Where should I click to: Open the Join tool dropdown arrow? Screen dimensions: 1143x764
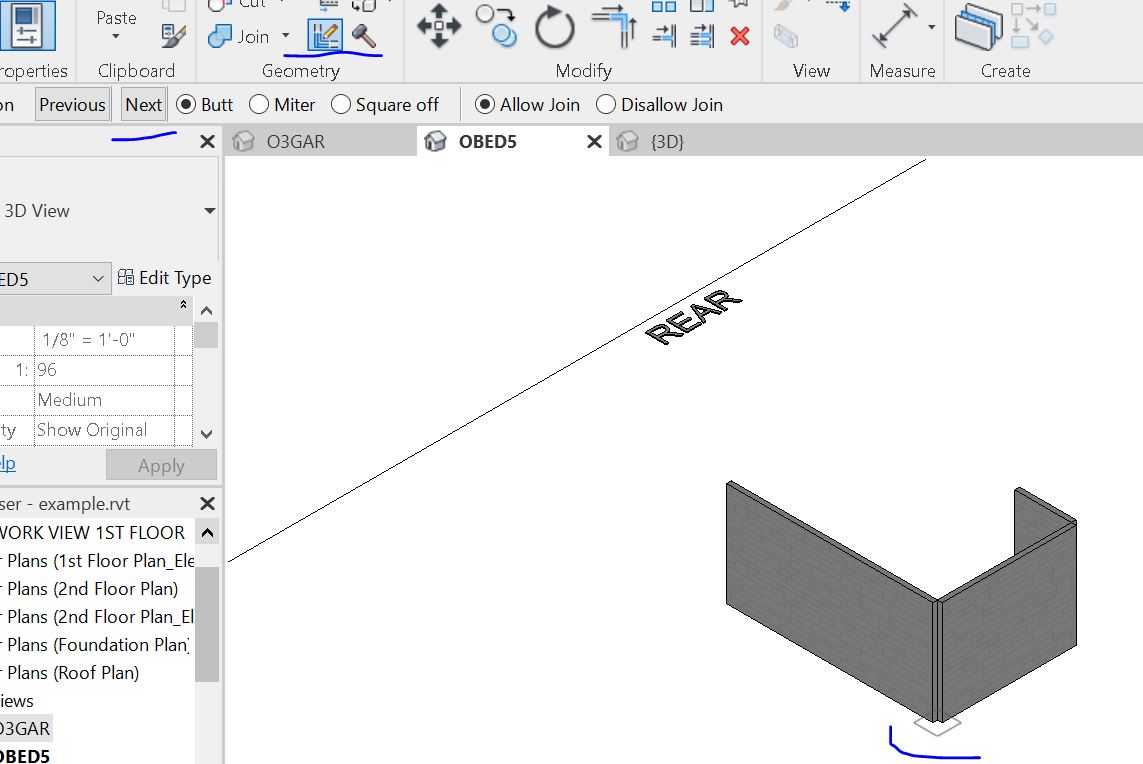[x=284, y=36]
